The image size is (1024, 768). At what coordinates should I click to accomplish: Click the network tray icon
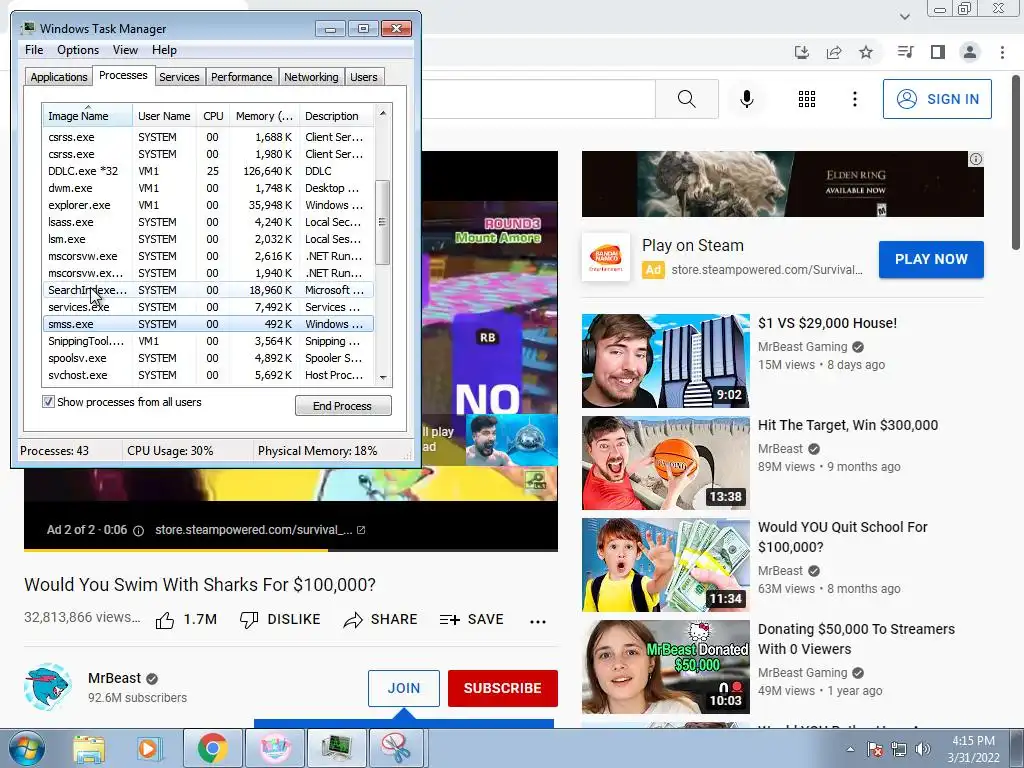(x=899, y=749)
